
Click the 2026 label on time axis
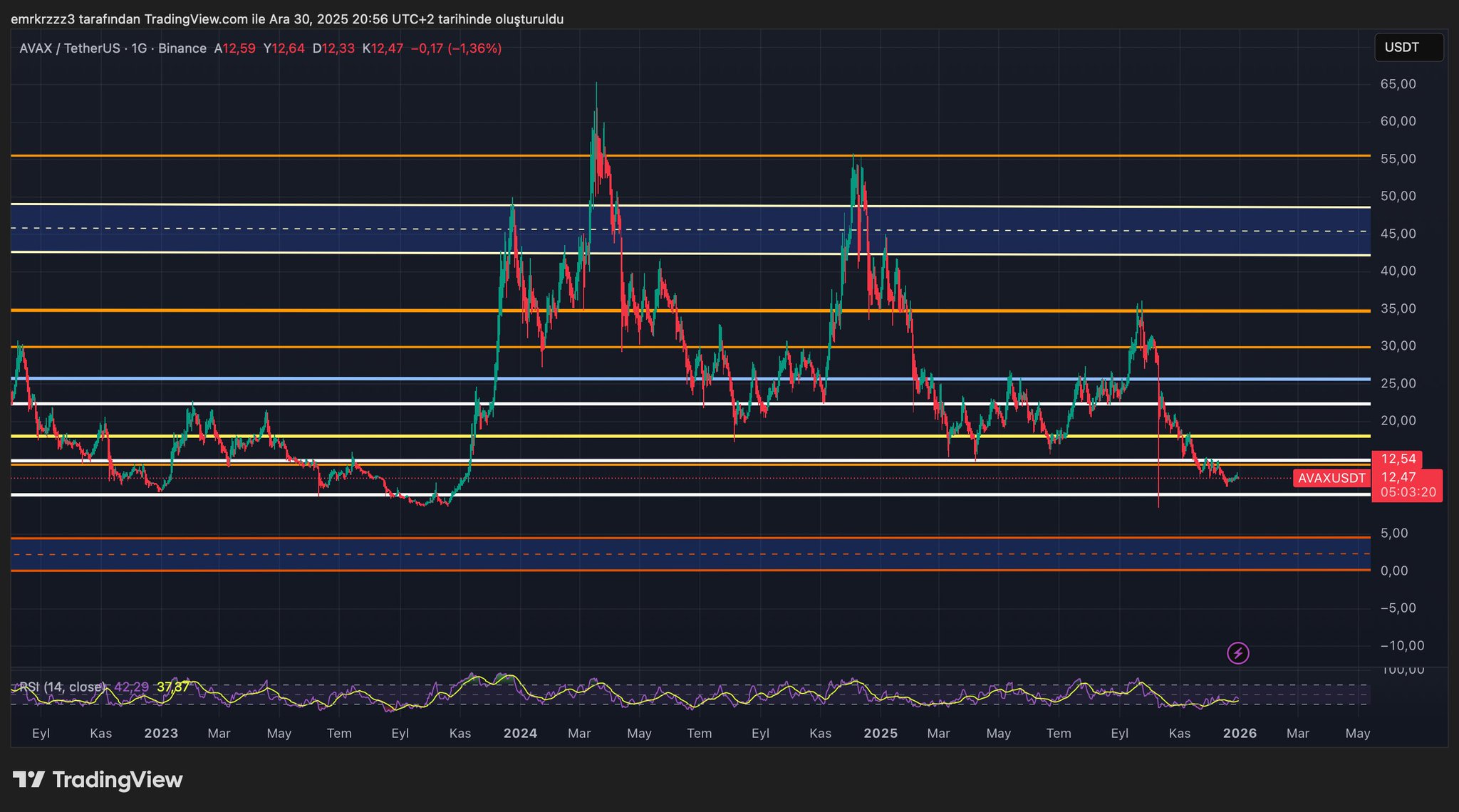pyautogui.click(x=1240, y=733)
